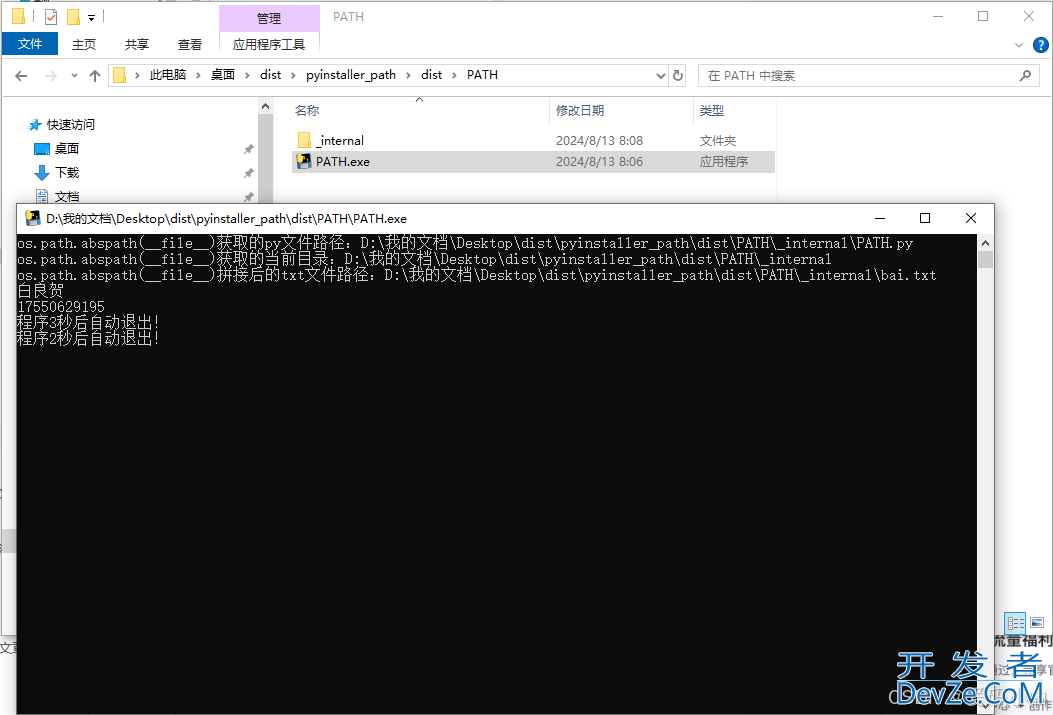1053x715 pixels.
Task: Open the quick access toolbar customize dropdown
Action: tap(91, 17)
